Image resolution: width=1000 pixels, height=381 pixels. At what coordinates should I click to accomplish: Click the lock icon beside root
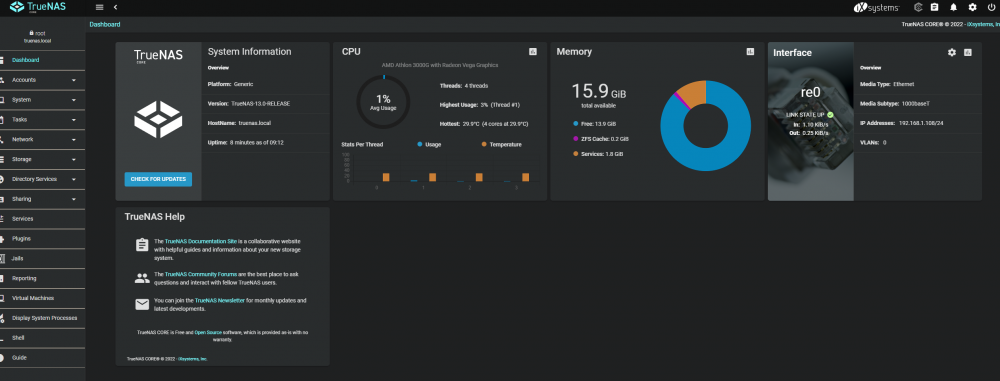tap(31, 33)
